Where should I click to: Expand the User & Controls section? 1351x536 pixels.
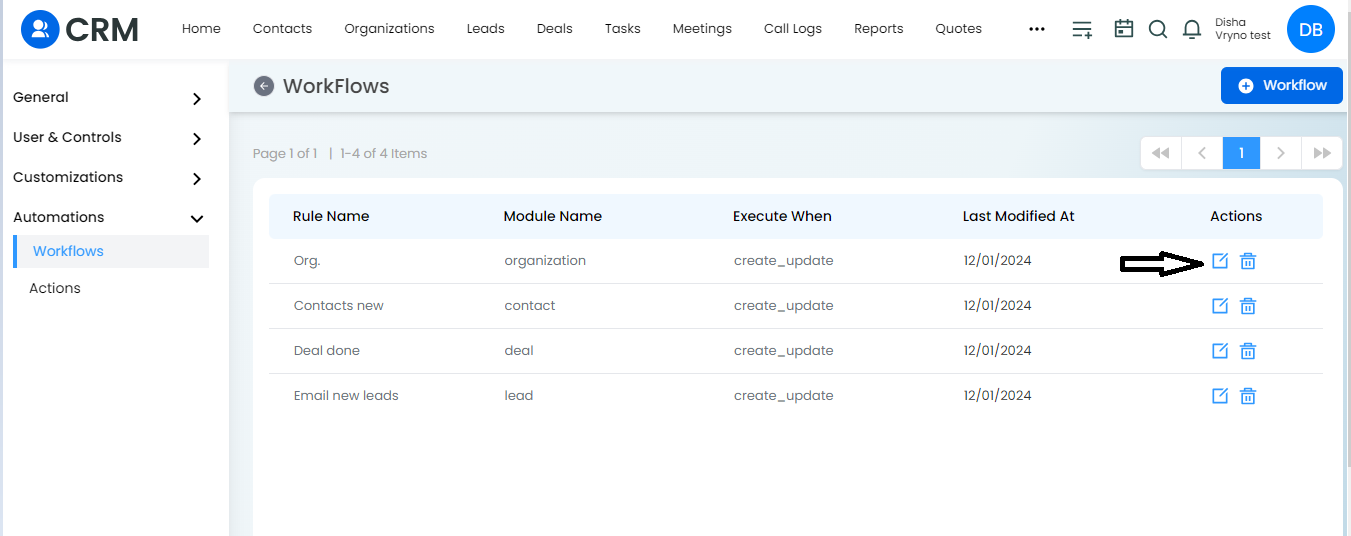pyautogui.click(x=109, y=138)
